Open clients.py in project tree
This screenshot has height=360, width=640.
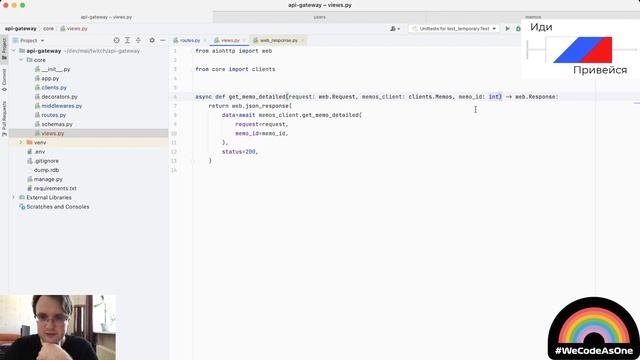tap(54, 88)
